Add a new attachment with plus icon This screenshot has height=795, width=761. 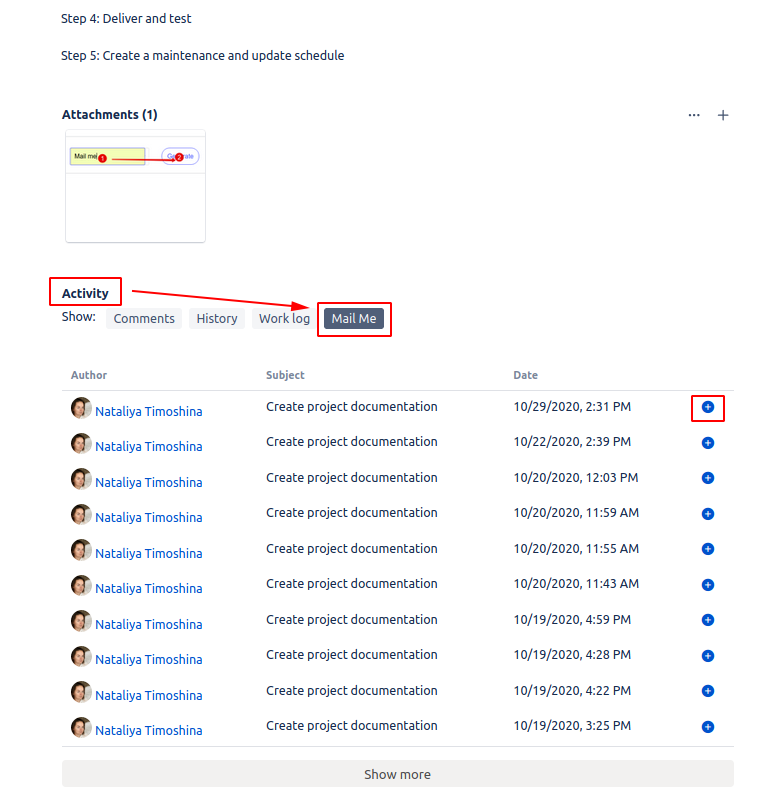coord(723,115)
